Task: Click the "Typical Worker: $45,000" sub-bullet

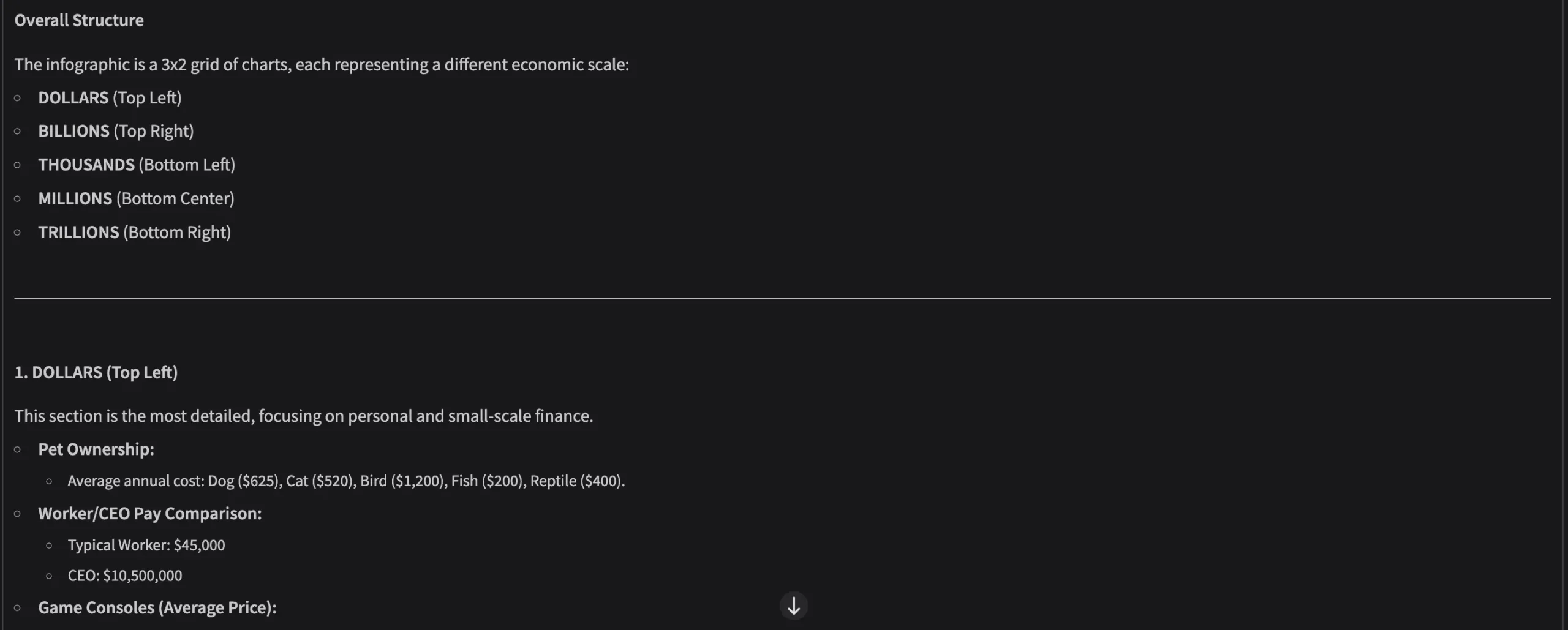Action: [x=146, y=545]
